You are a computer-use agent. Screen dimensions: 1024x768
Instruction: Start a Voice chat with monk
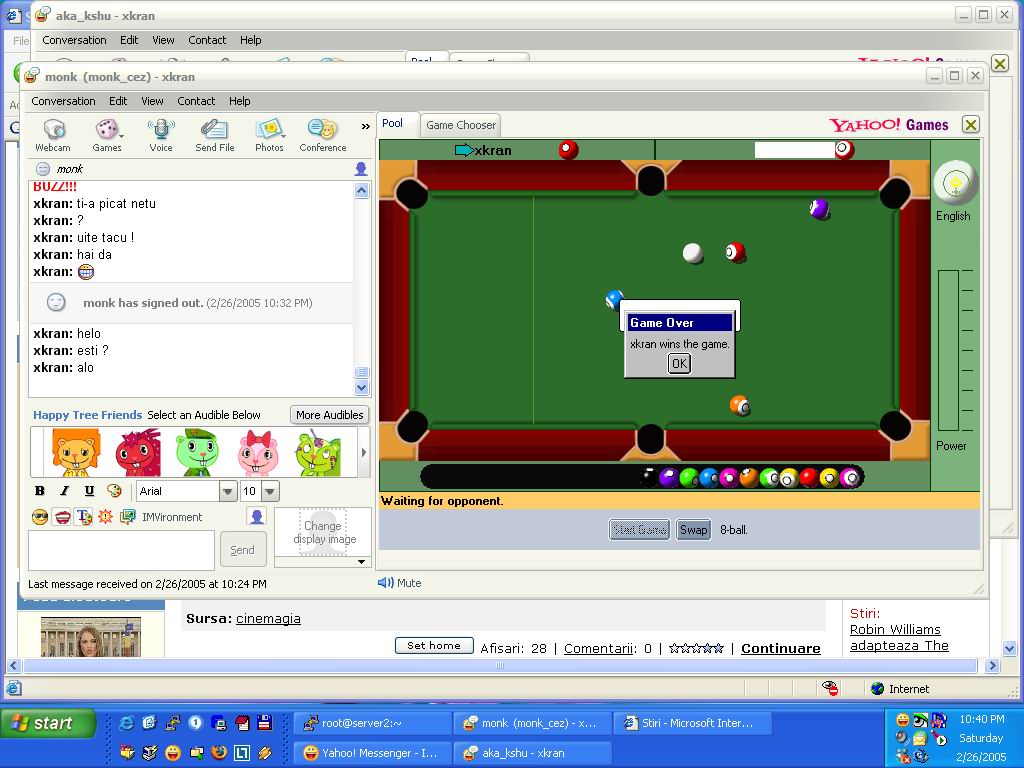point(161,135)
